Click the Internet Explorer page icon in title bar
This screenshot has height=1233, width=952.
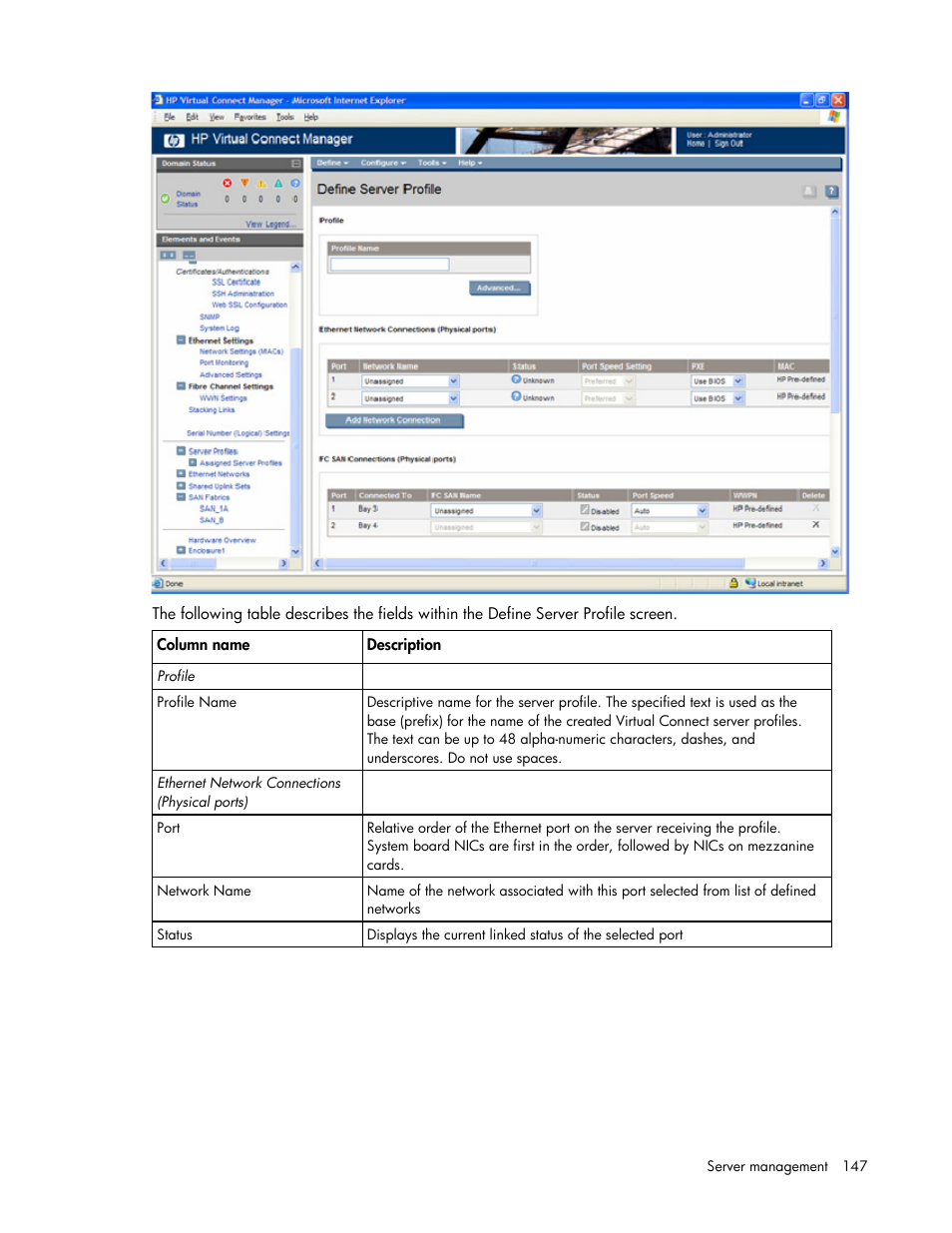coord(158,101)
